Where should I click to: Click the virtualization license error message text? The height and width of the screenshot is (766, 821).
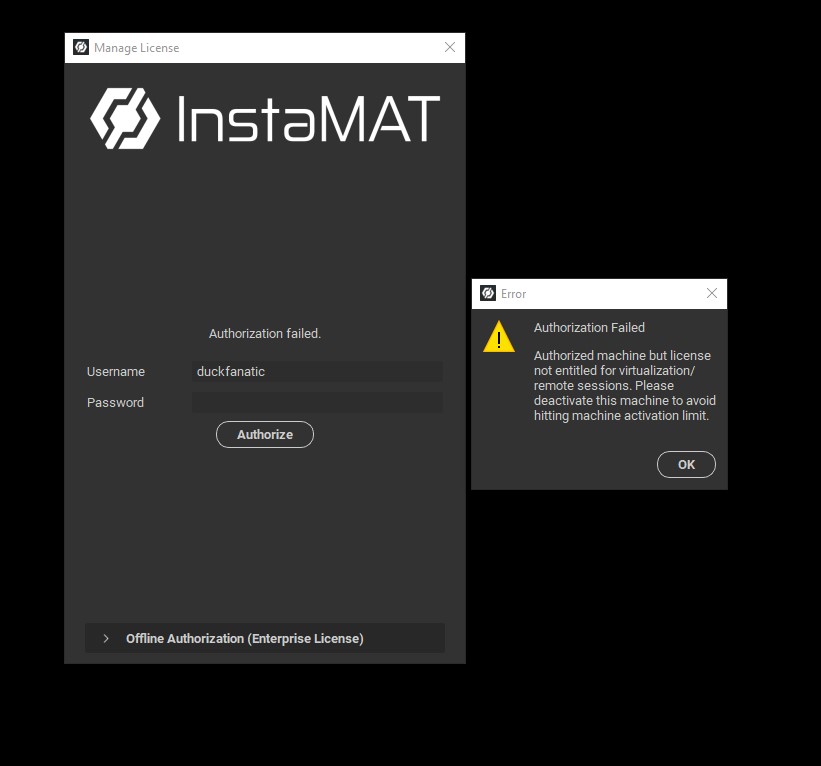coord(624,386)
